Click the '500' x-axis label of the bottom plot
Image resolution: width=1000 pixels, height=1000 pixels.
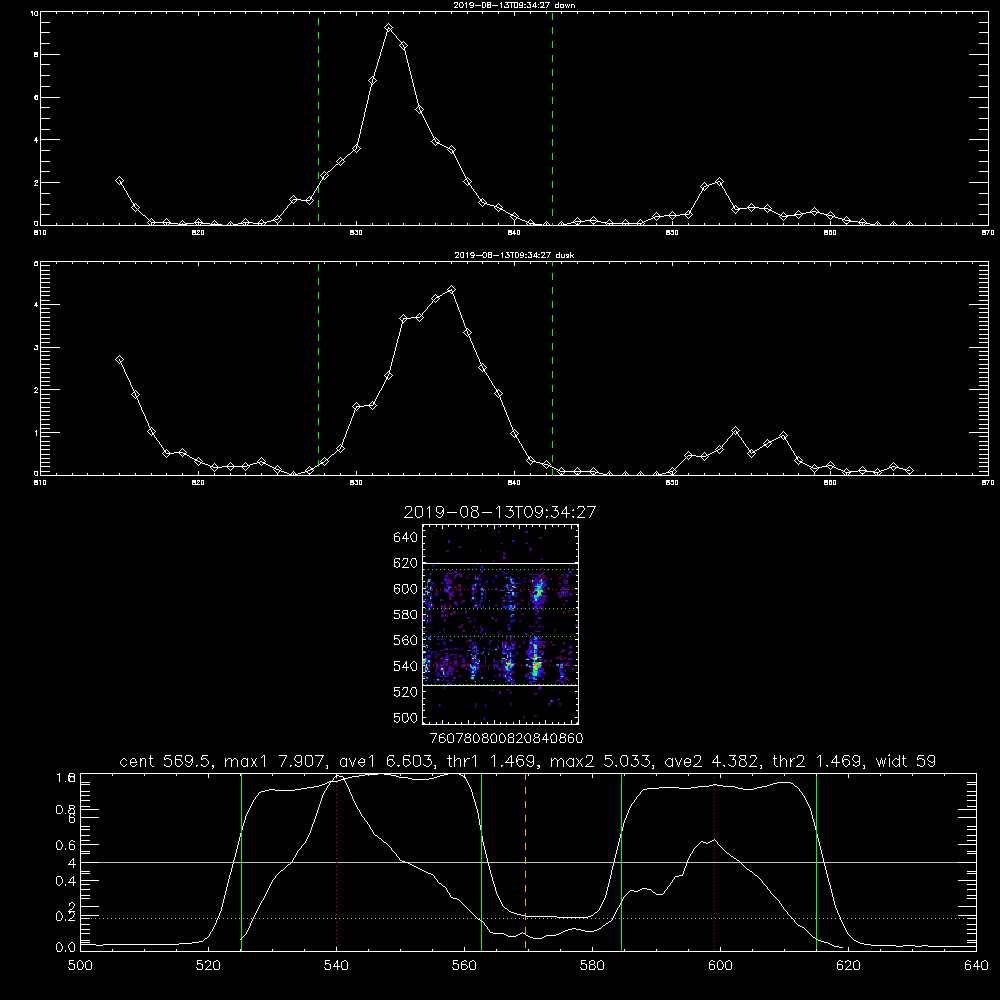(x=80, y=966)
